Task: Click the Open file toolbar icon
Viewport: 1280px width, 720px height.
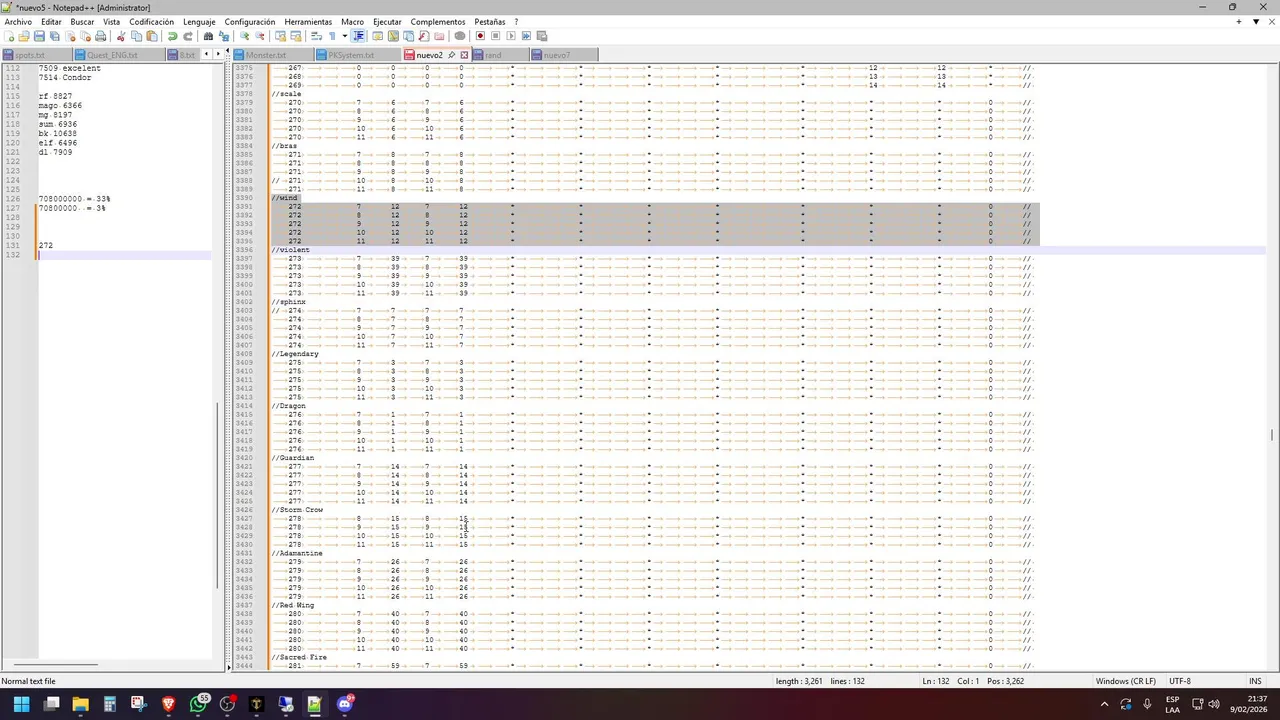Action: click(x=23, y=36)
